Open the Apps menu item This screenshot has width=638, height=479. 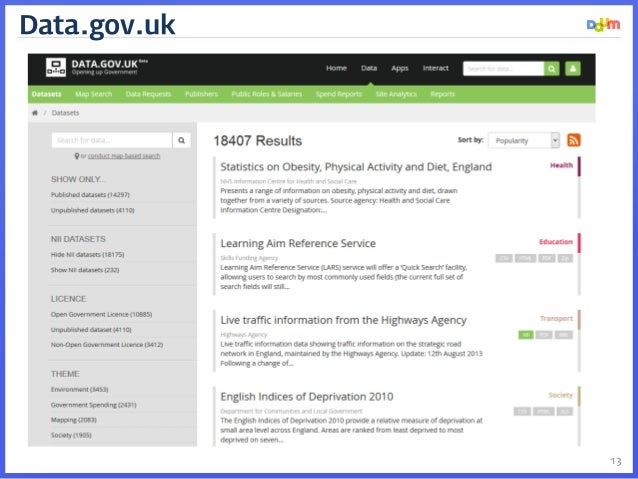400,68
